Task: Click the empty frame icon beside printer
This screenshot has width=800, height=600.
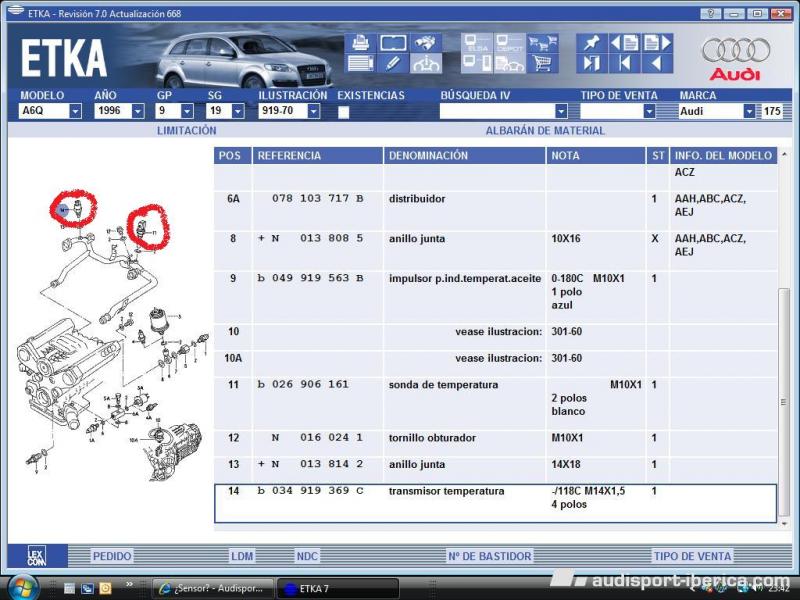Action: [393, 43]
